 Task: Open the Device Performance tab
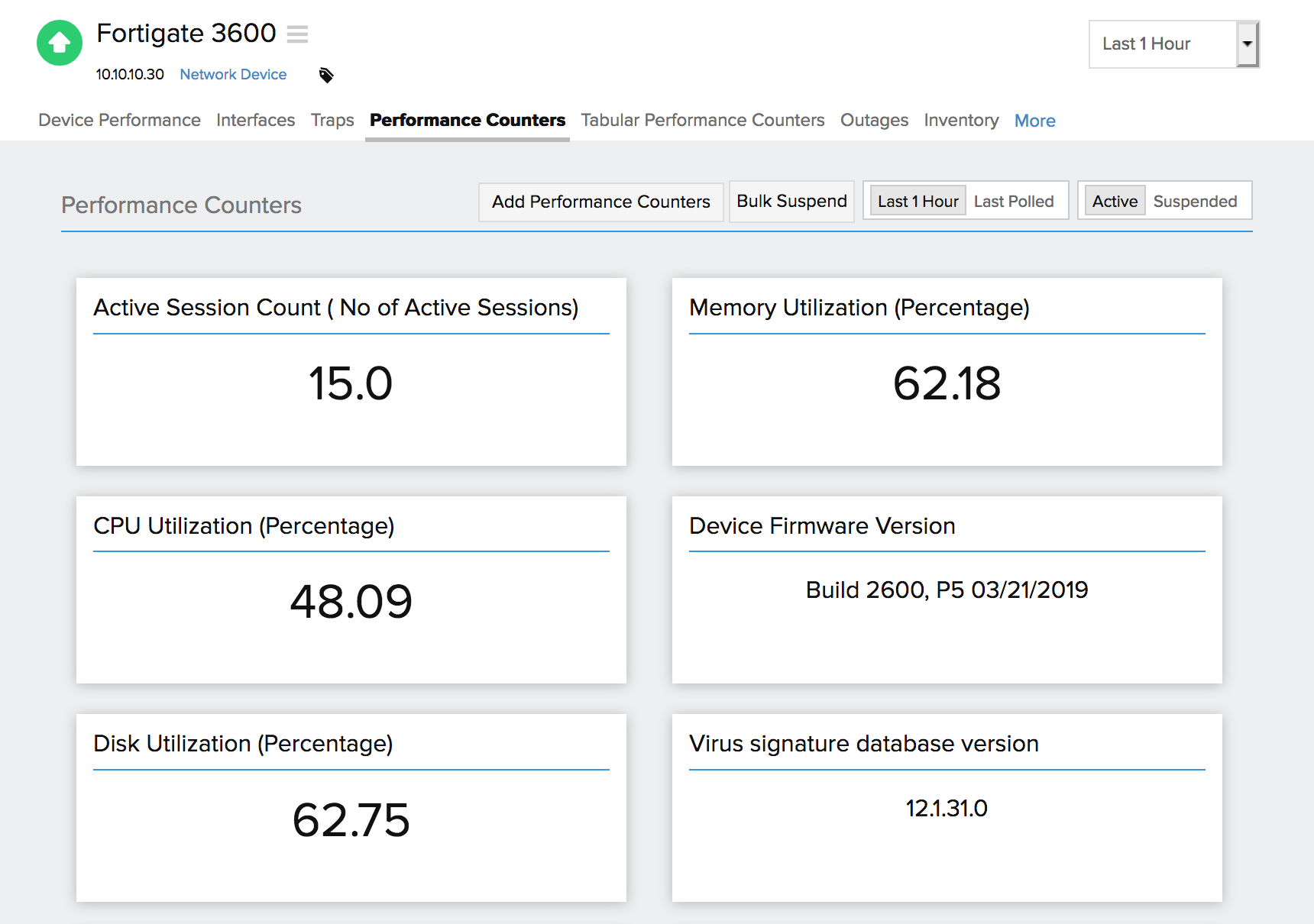point(119,121)
